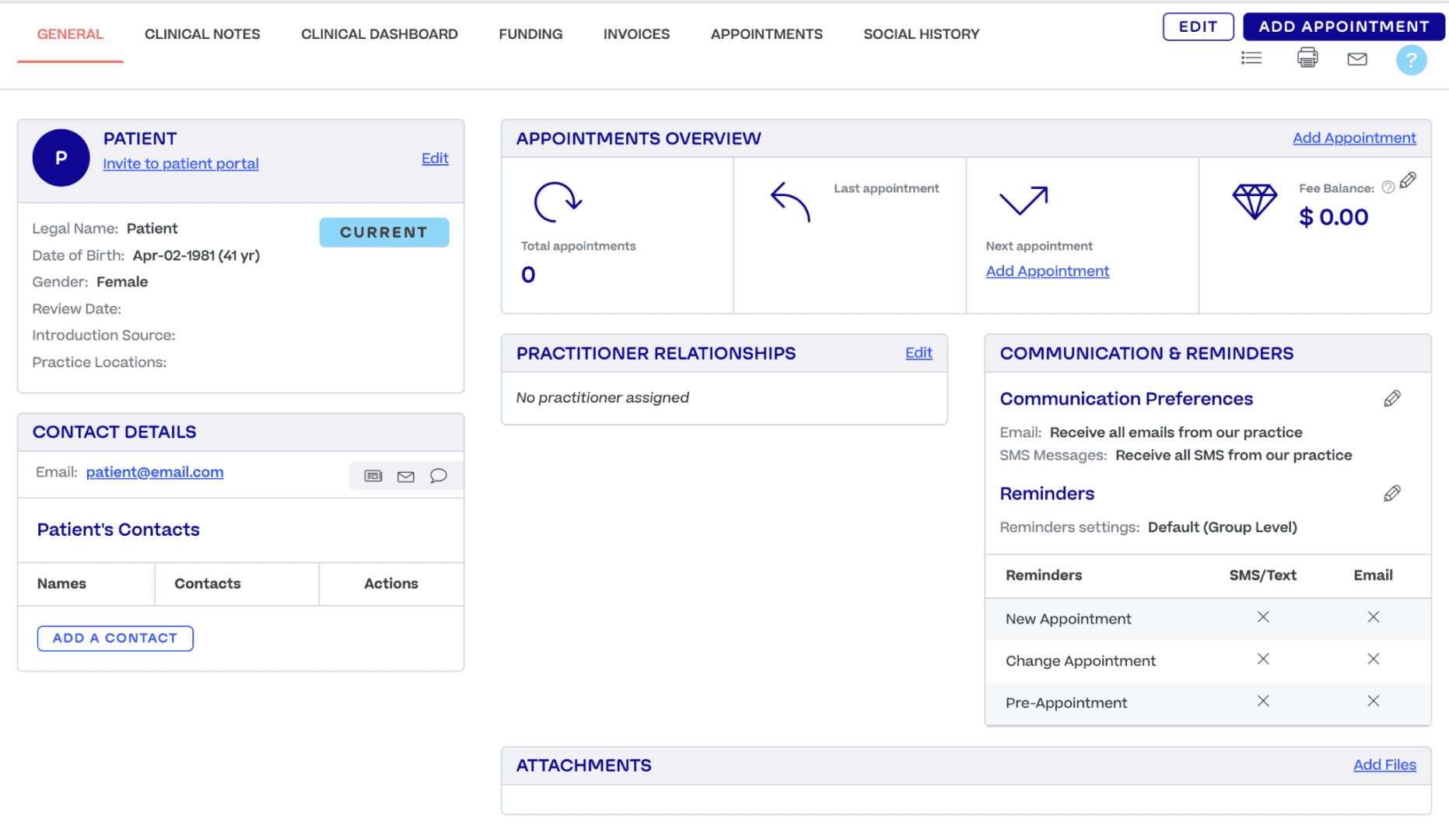The height and width of the screenshot is (840, 1449).
Task: Send a letter using the letter icon
Action: [x=373, y=475]
